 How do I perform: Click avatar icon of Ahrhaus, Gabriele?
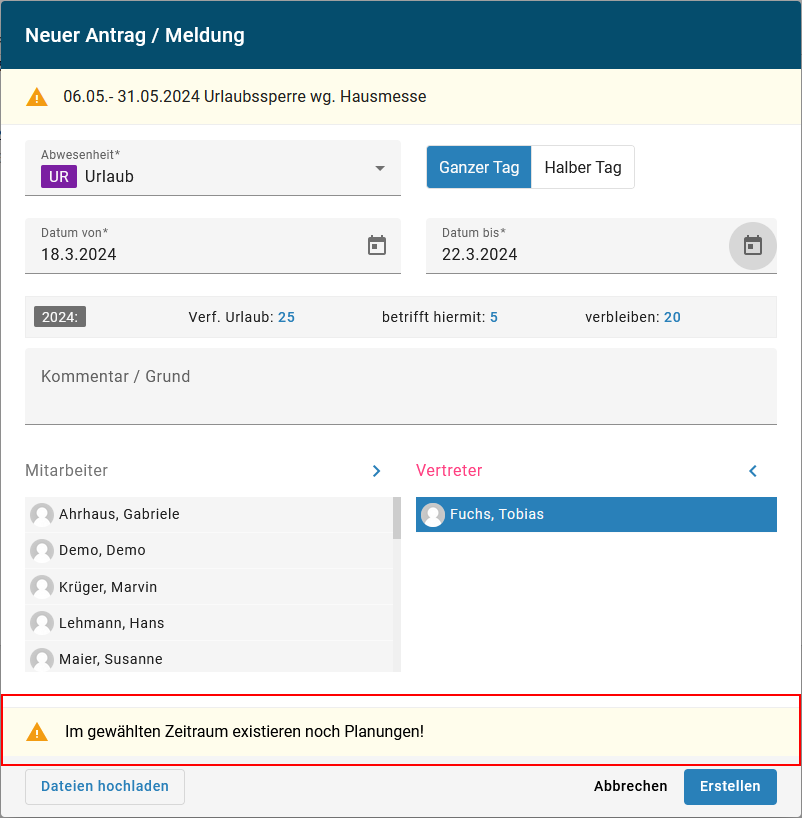(42, 514)
